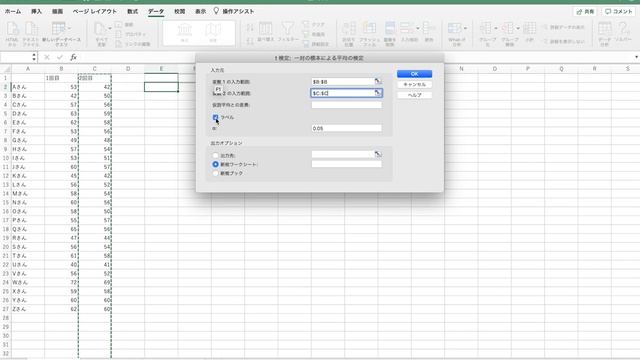Click column D header
This screenshot has width=640, height=360.
(128, 69)
